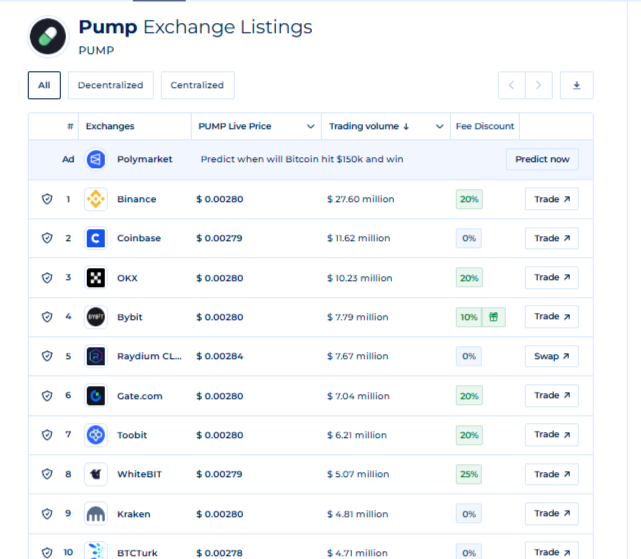Screen dimensions: 641x559
Task: Click Trade button for Gate.com
Action: pos(552,395)
